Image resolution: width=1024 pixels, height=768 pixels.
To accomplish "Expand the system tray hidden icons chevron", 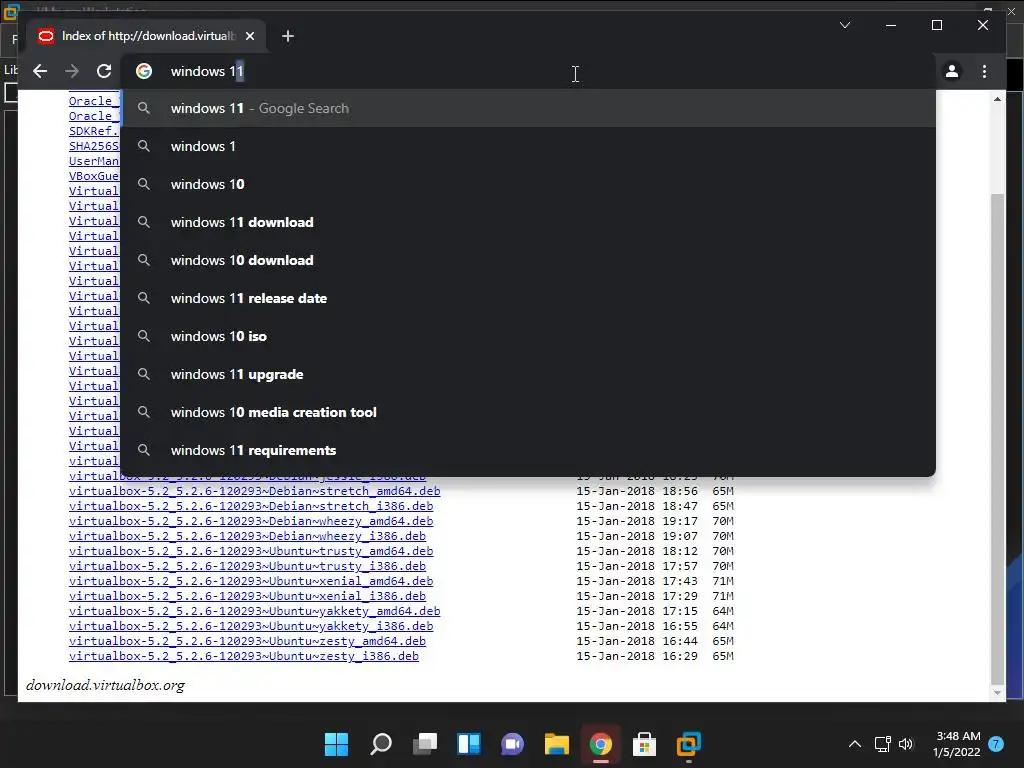I will 854,744.
